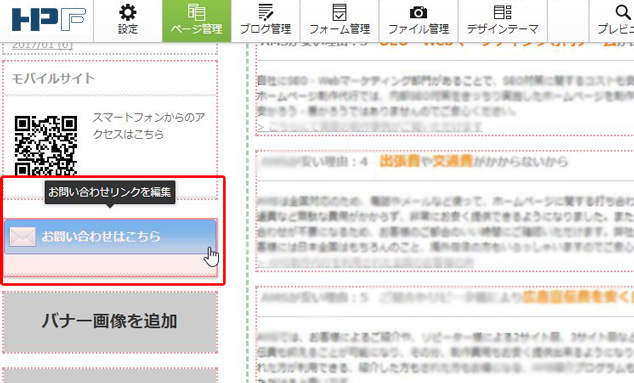
Task: Click the envelope icon on contact banner
Action: 22,237
